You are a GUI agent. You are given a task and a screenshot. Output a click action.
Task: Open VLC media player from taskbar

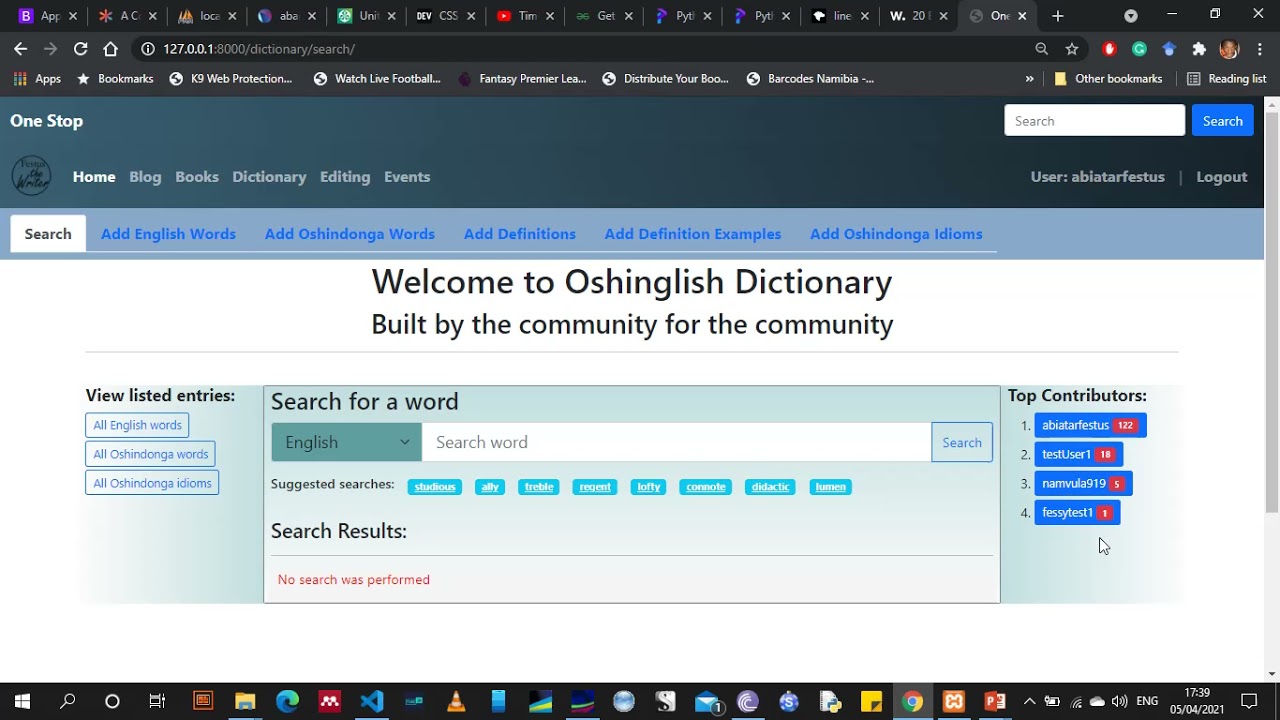(x=456, y=701)
